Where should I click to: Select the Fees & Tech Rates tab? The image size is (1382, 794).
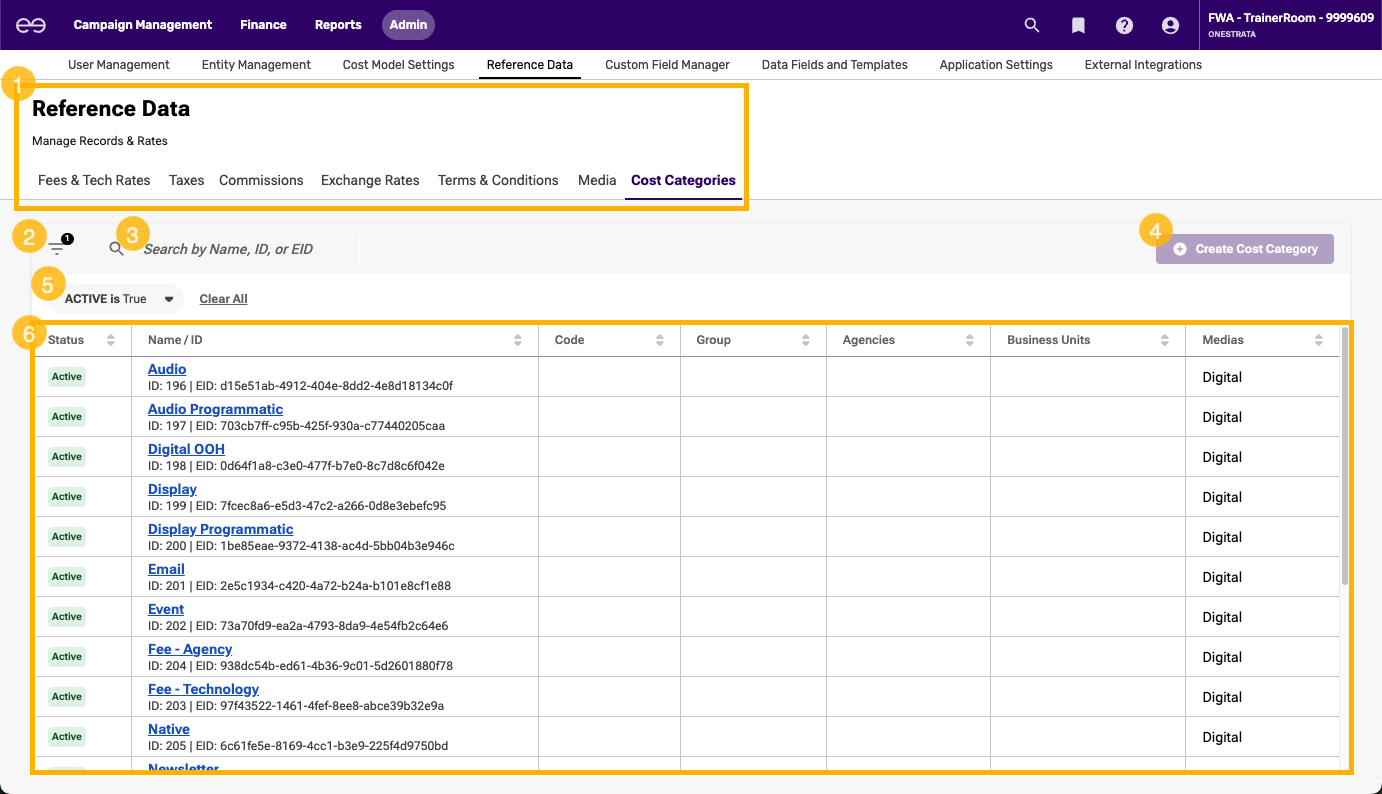coord(94,181)
